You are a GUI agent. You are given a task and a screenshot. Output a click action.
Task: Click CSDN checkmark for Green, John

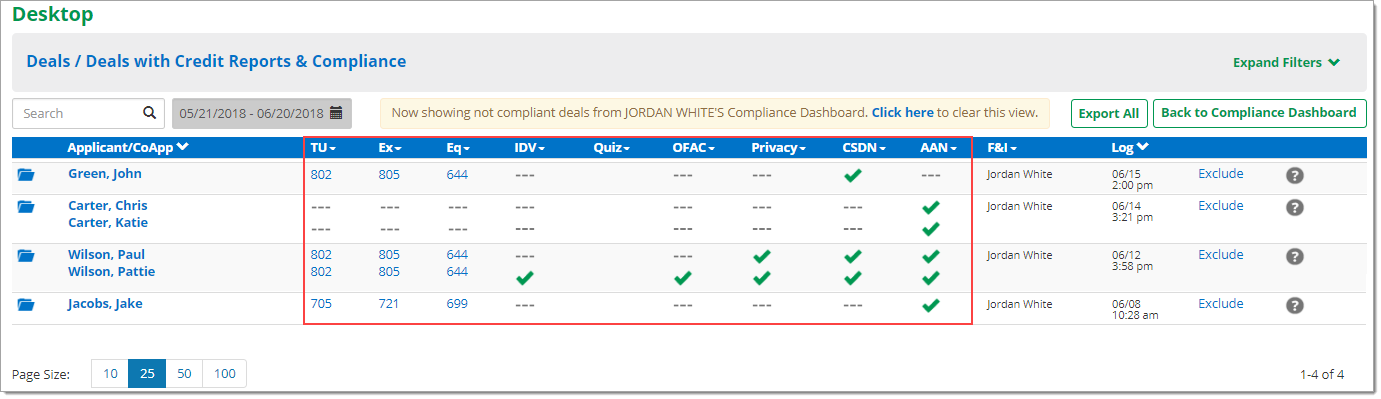point(852,175)
